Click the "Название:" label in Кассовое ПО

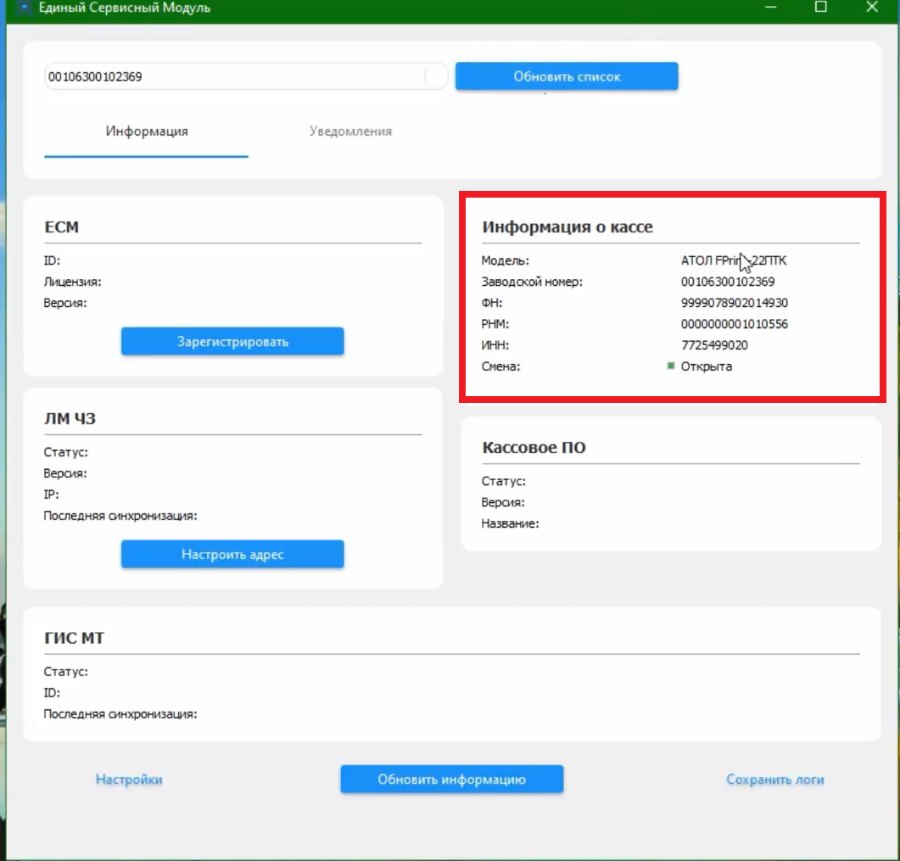(510, 523)
